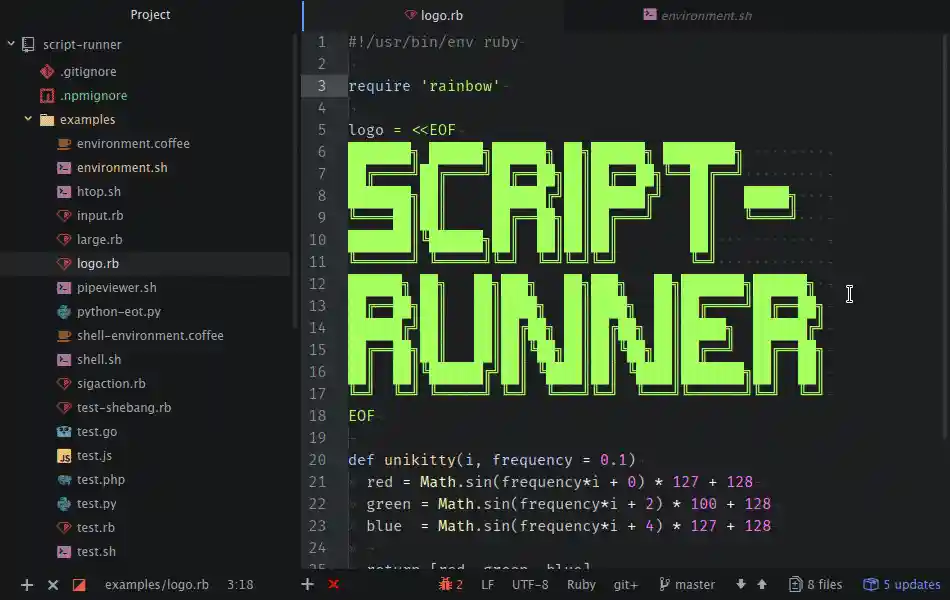This screenshot has width=950, height=600.
Task: Collapse the examples folder
Action: [x=29, y=120]
